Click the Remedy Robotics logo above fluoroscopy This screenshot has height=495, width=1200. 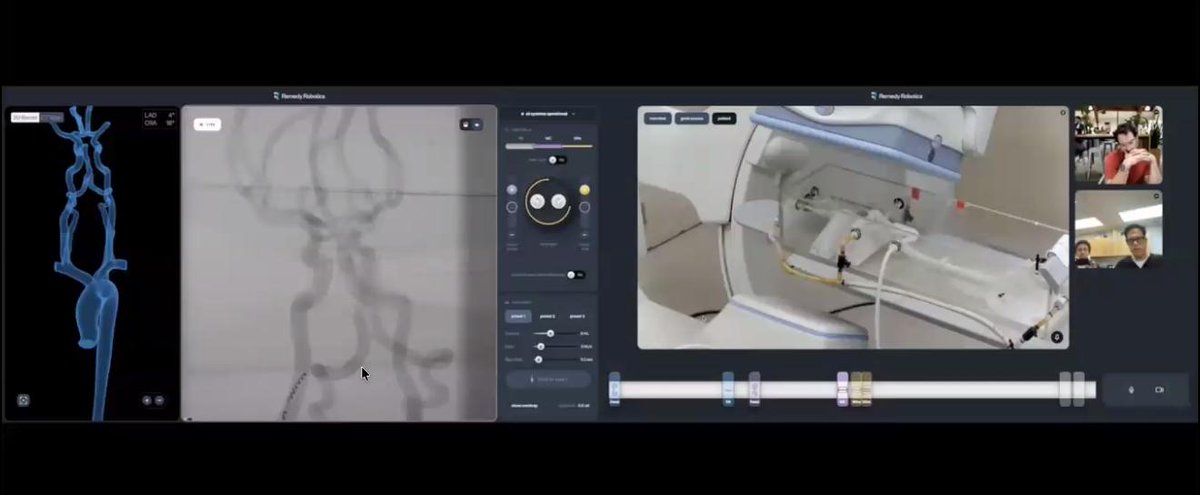(x=299, y=96)
